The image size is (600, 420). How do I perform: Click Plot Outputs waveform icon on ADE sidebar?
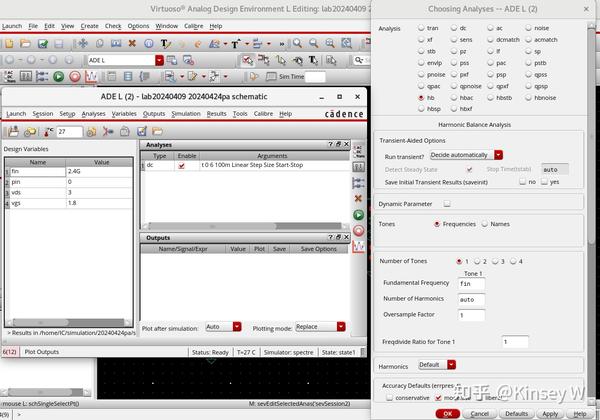358,247
